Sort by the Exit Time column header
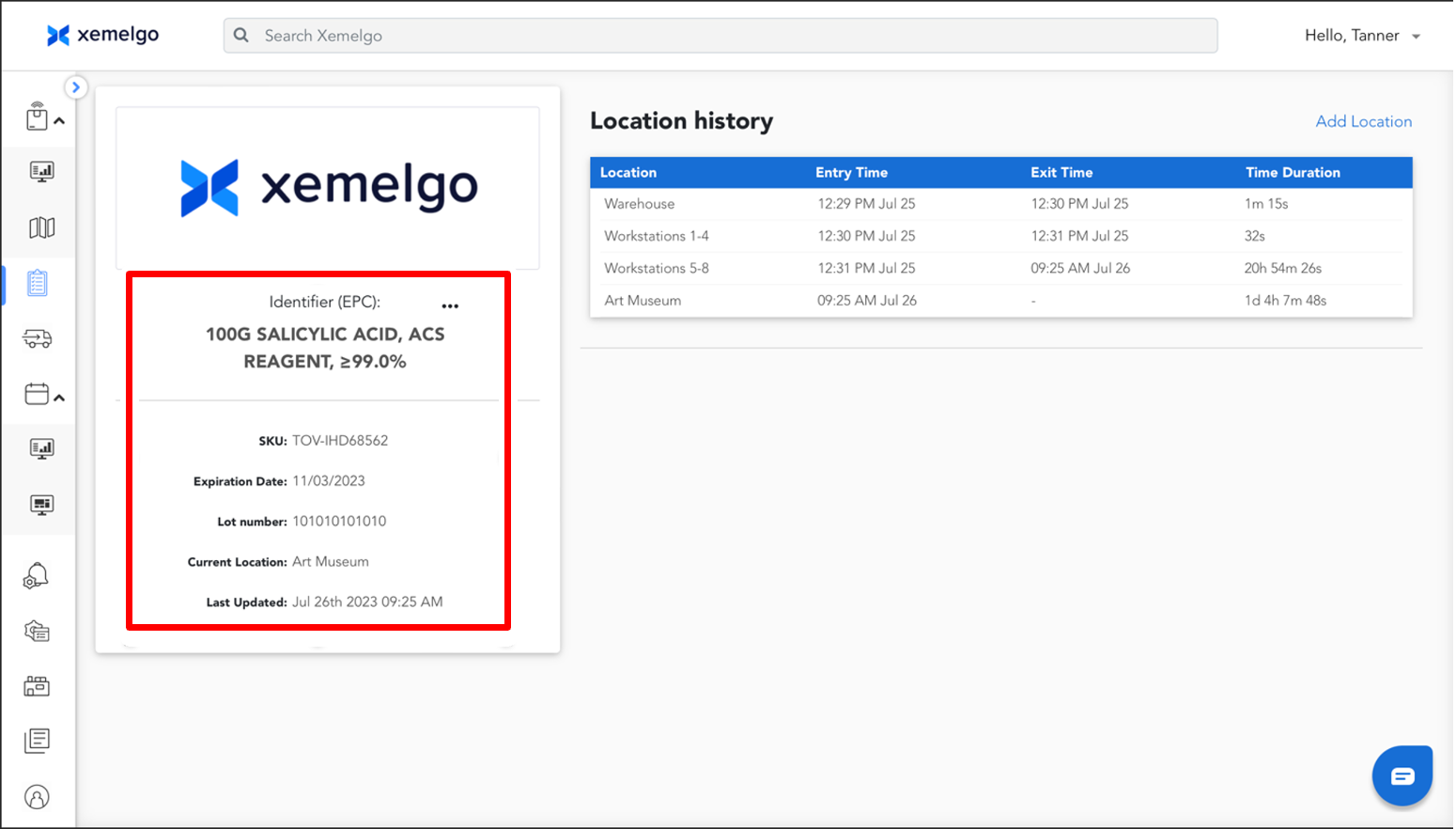 pos(1061,173)
